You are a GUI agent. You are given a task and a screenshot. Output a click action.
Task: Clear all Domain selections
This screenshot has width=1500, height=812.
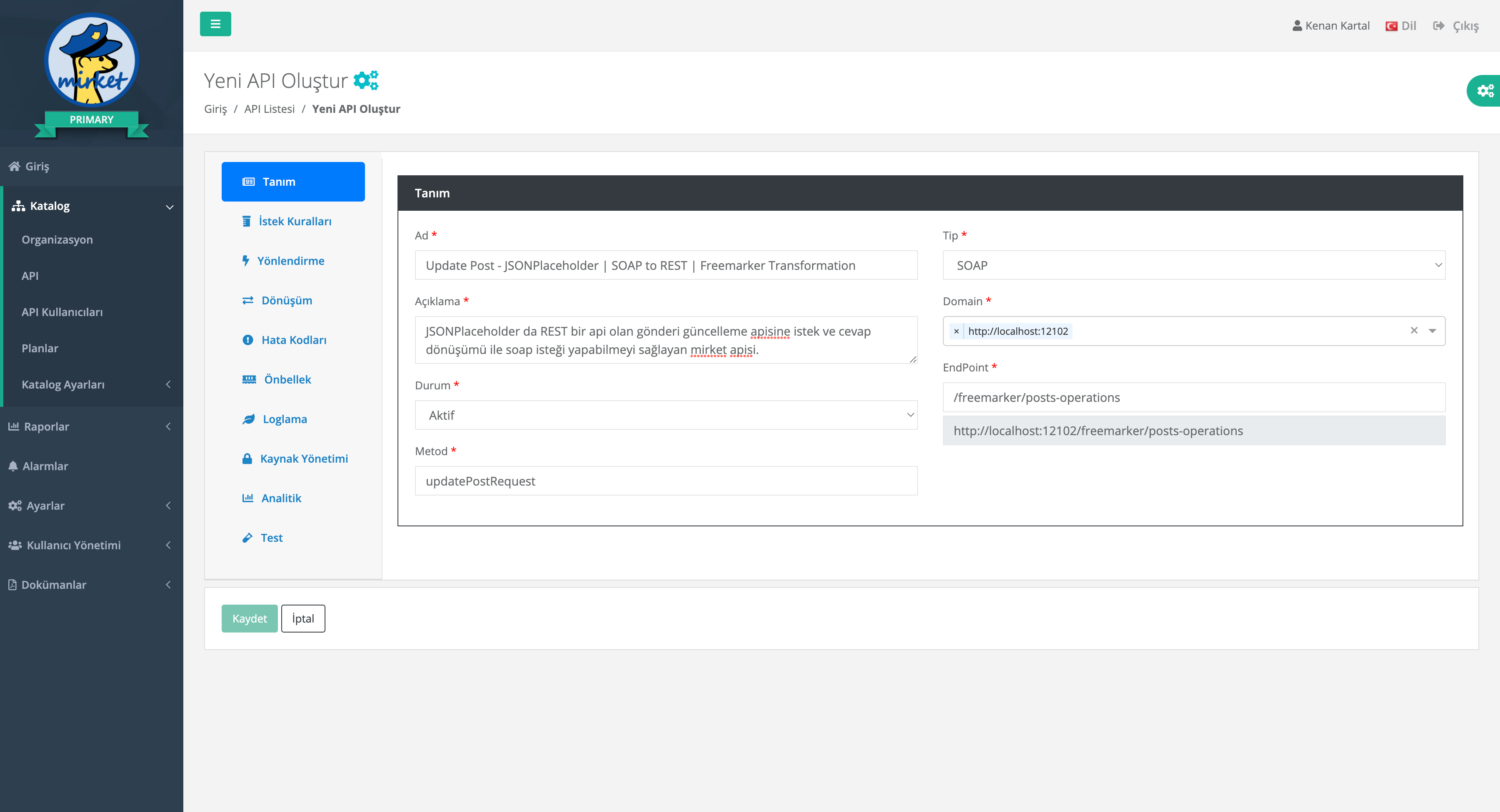click(1414, 331)
